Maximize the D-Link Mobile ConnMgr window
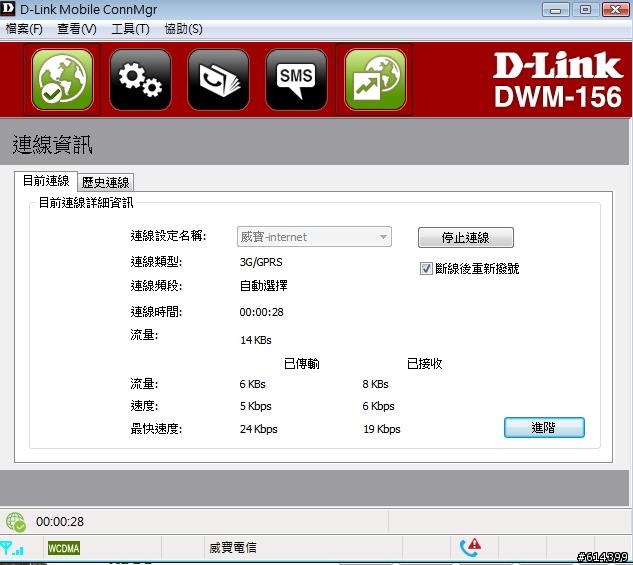The image size is (633, 565). pyautogui.click(x=585, y=9)
